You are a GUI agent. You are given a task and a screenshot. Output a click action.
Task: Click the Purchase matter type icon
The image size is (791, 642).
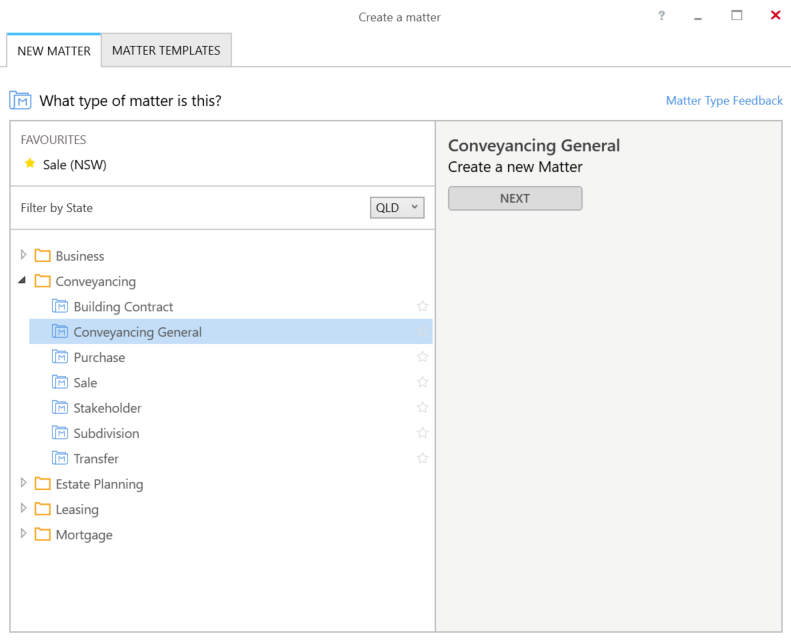(60, 357)
